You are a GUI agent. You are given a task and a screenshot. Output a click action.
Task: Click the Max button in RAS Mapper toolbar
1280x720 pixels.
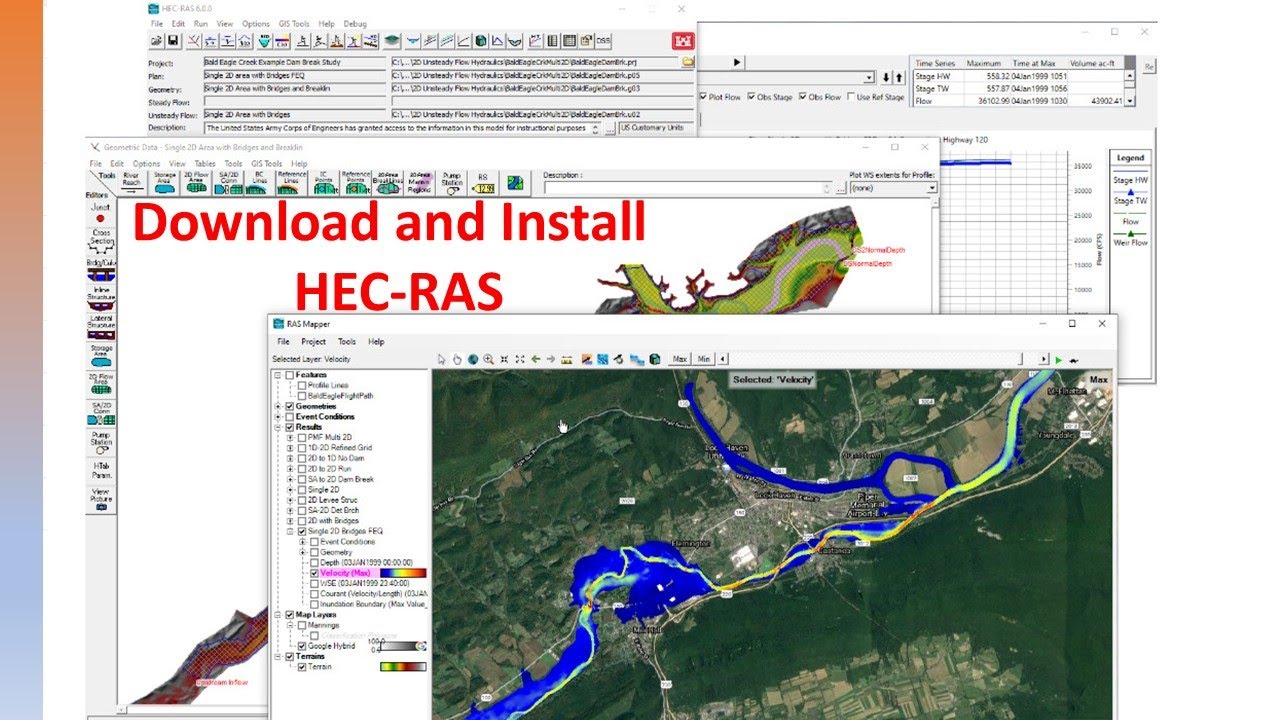point(680,359)
